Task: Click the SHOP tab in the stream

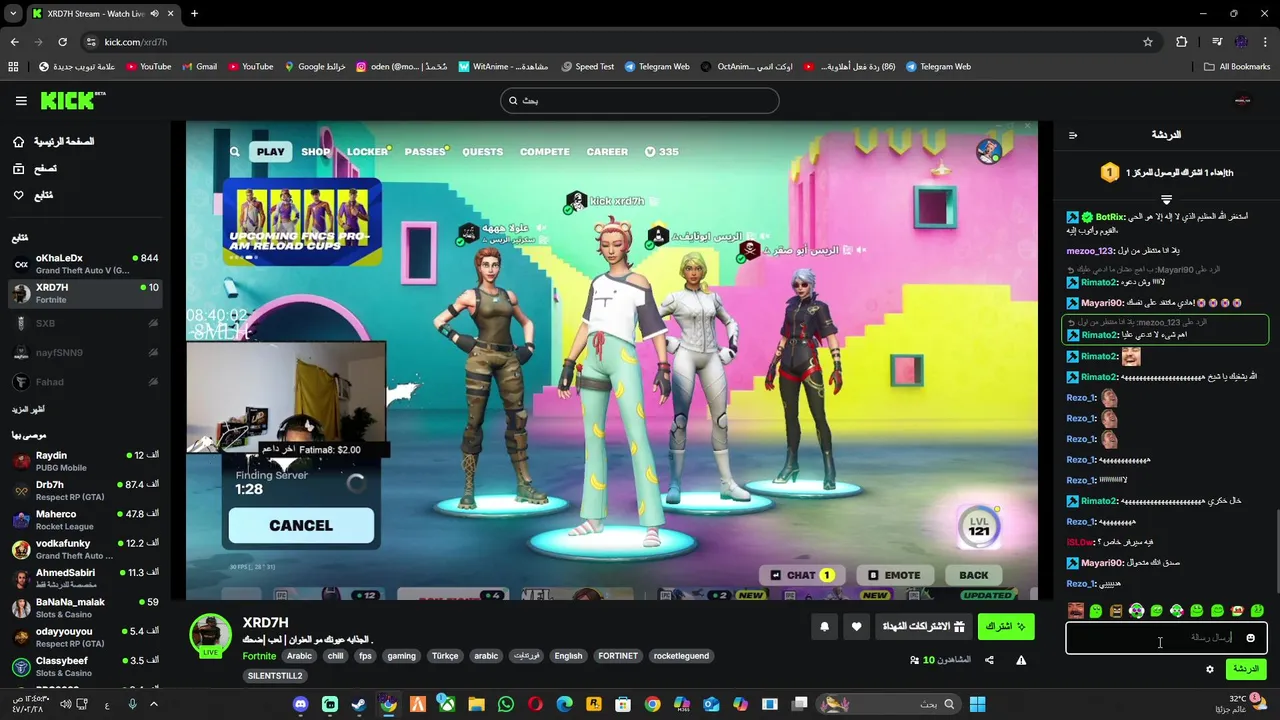Action: pos(316,152)
